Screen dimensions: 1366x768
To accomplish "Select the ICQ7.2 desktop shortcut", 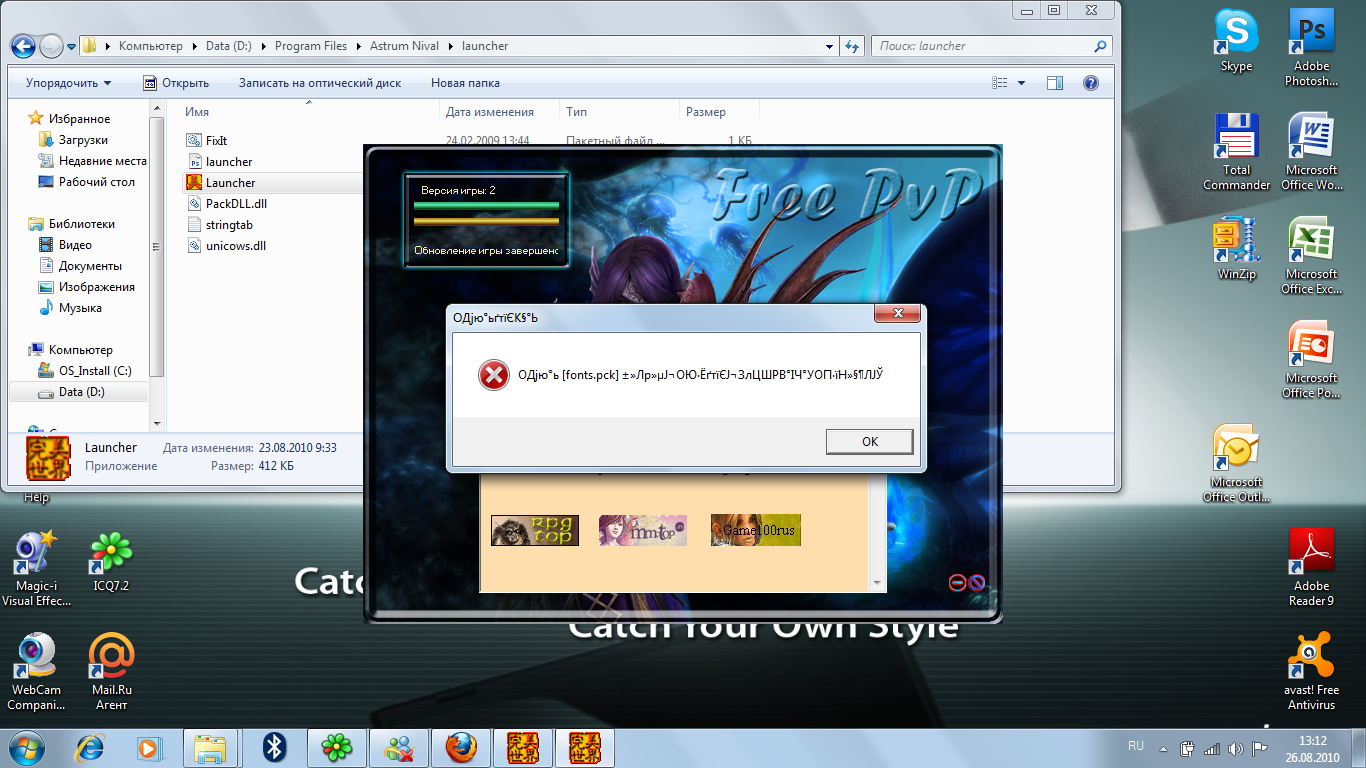I will [x=111, y=561].
